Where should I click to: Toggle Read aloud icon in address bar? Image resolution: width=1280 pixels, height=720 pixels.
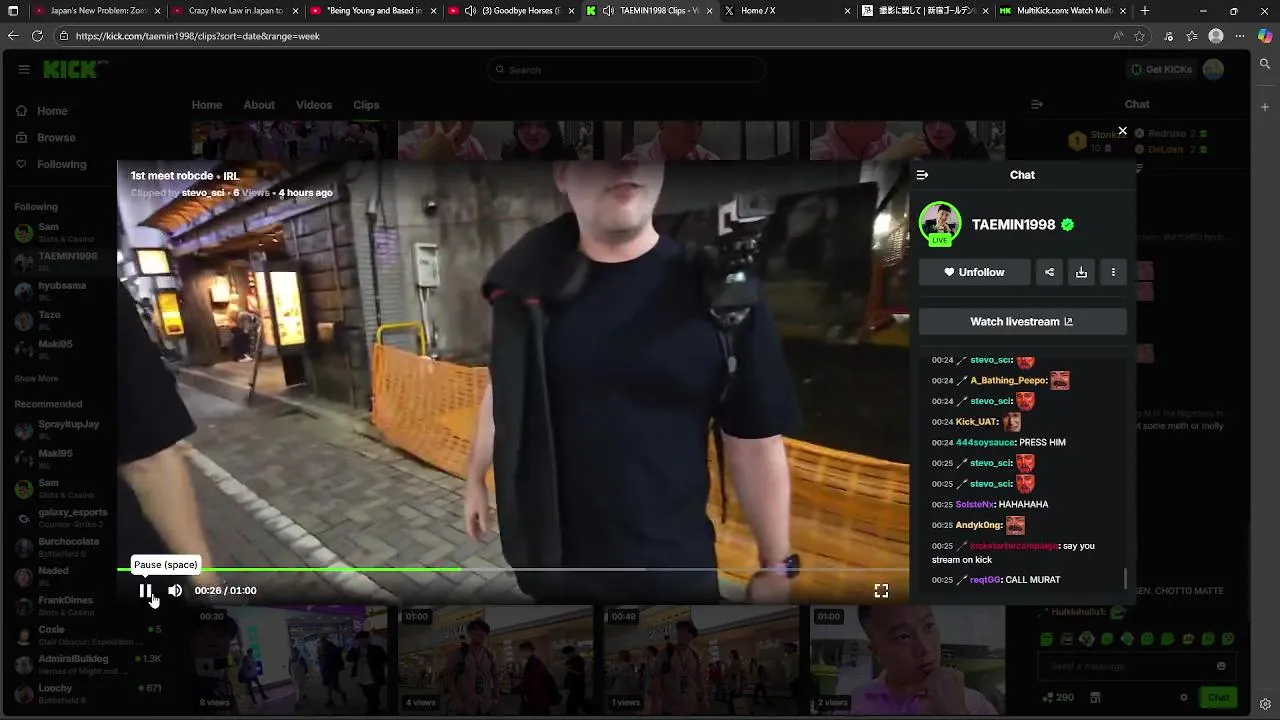(1118, 36)
